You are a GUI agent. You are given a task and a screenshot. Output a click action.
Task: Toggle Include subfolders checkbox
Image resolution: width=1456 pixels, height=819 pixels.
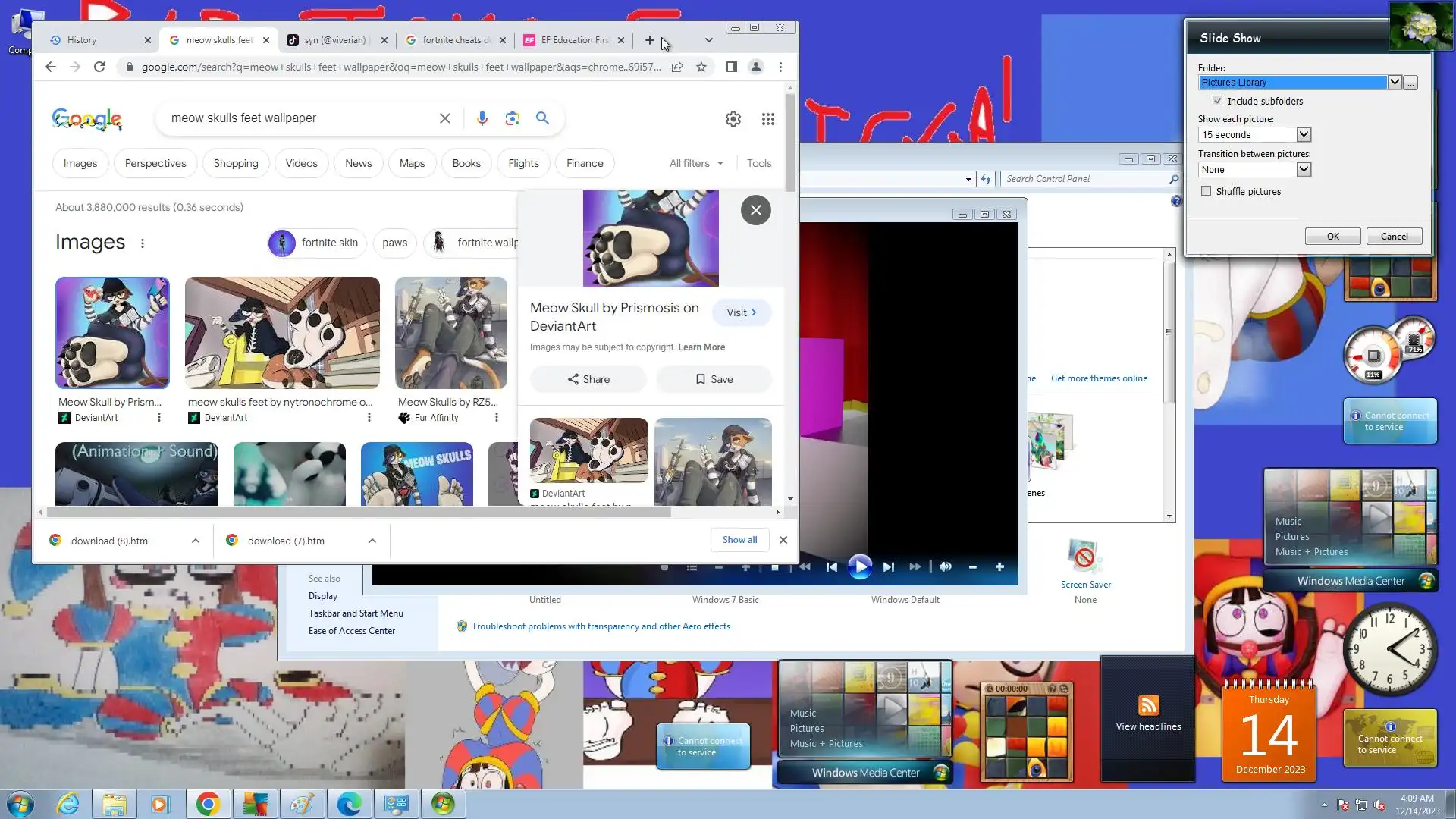pyautogui.click(x=1217, y=101)
